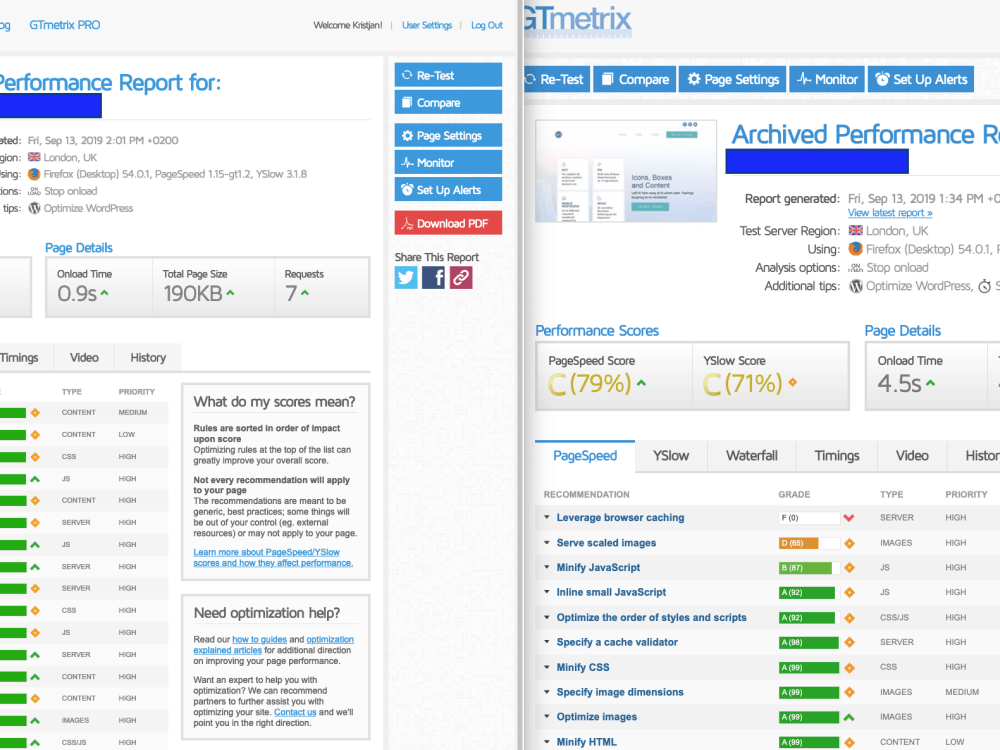
Task: Click the Onload Time 0.9s value
Action: pos(77,293)
